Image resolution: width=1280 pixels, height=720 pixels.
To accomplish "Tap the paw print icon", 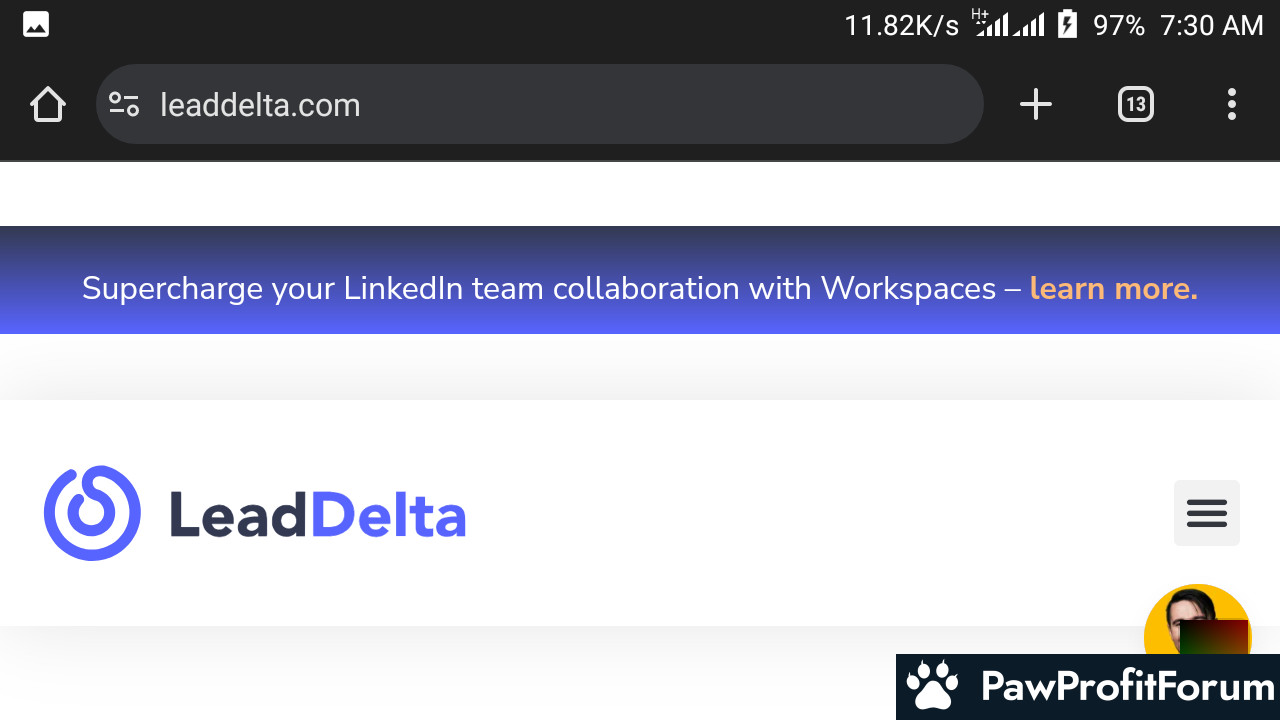I will tap(932, 687).
